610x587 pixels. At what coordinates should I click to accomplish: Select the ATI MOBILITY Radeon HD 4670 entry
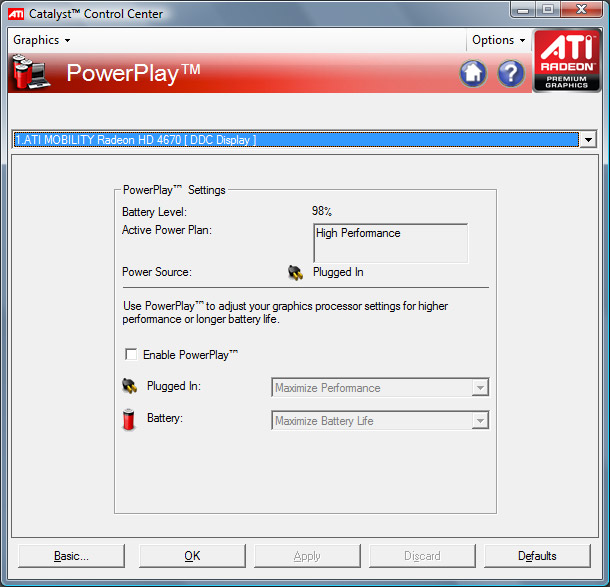[296, 139]
